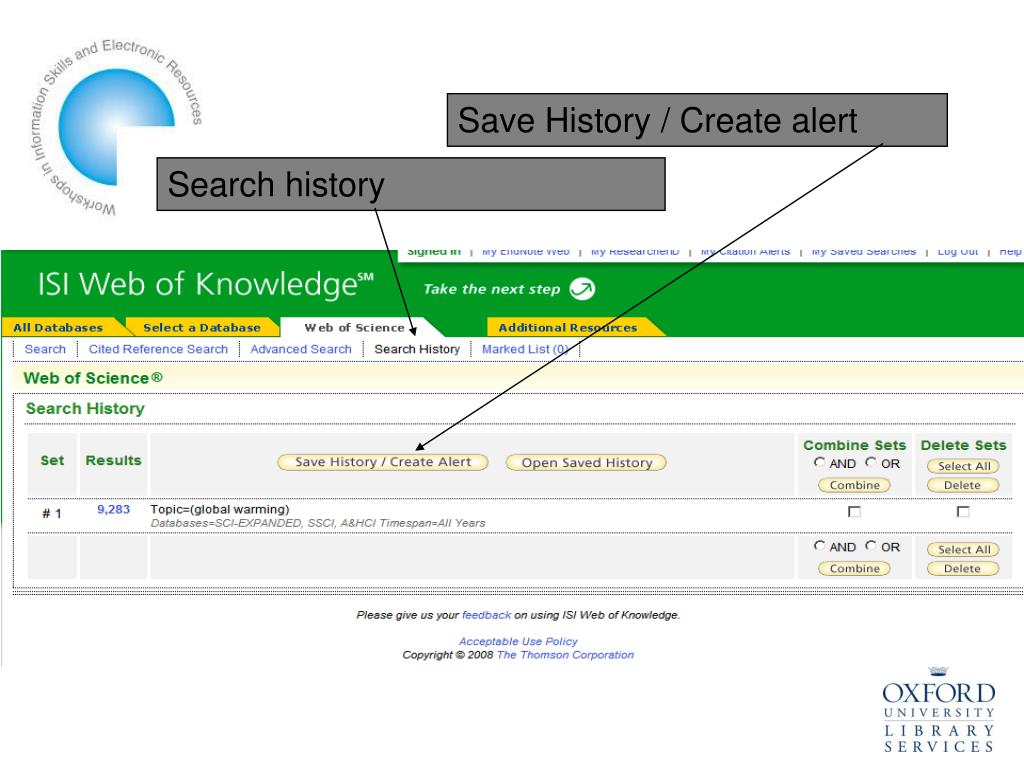Click the Select All button in the footer row
Screen dimensions: 1024x768
point(963,550)
